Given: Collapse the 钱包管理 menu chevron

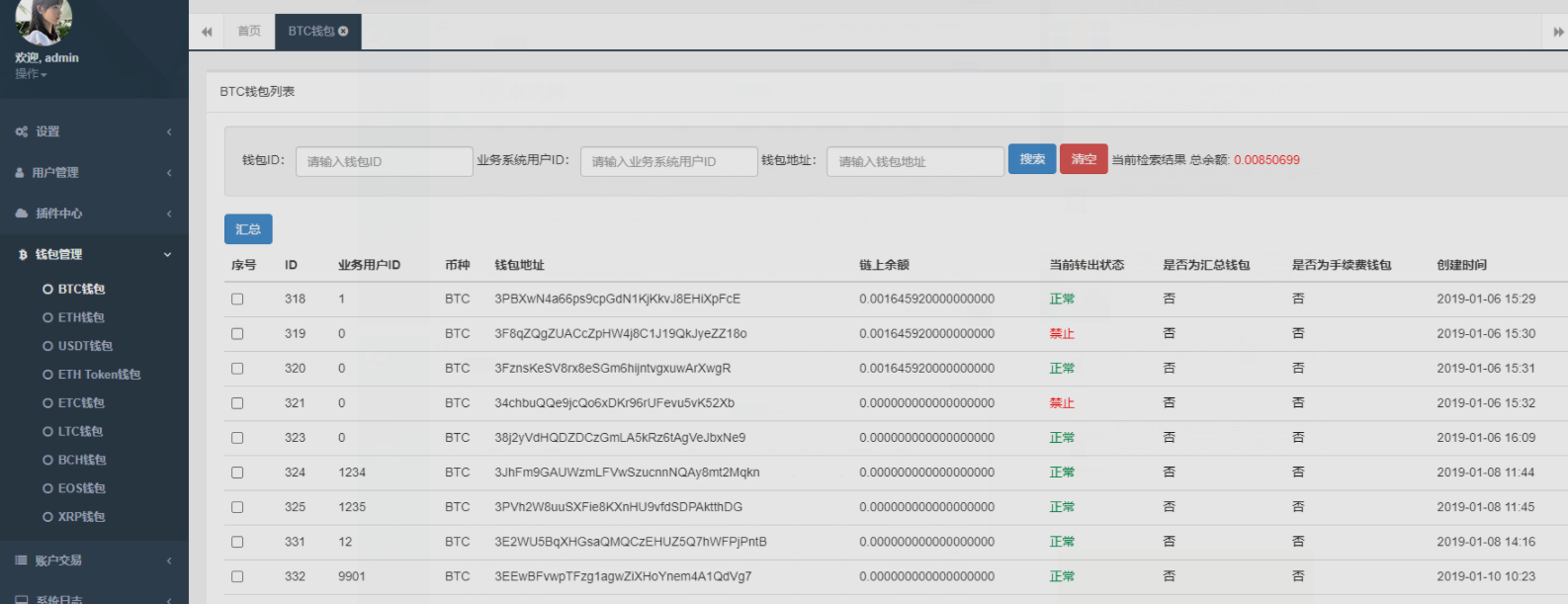Looking at the screenshot, I should point(168,255).
